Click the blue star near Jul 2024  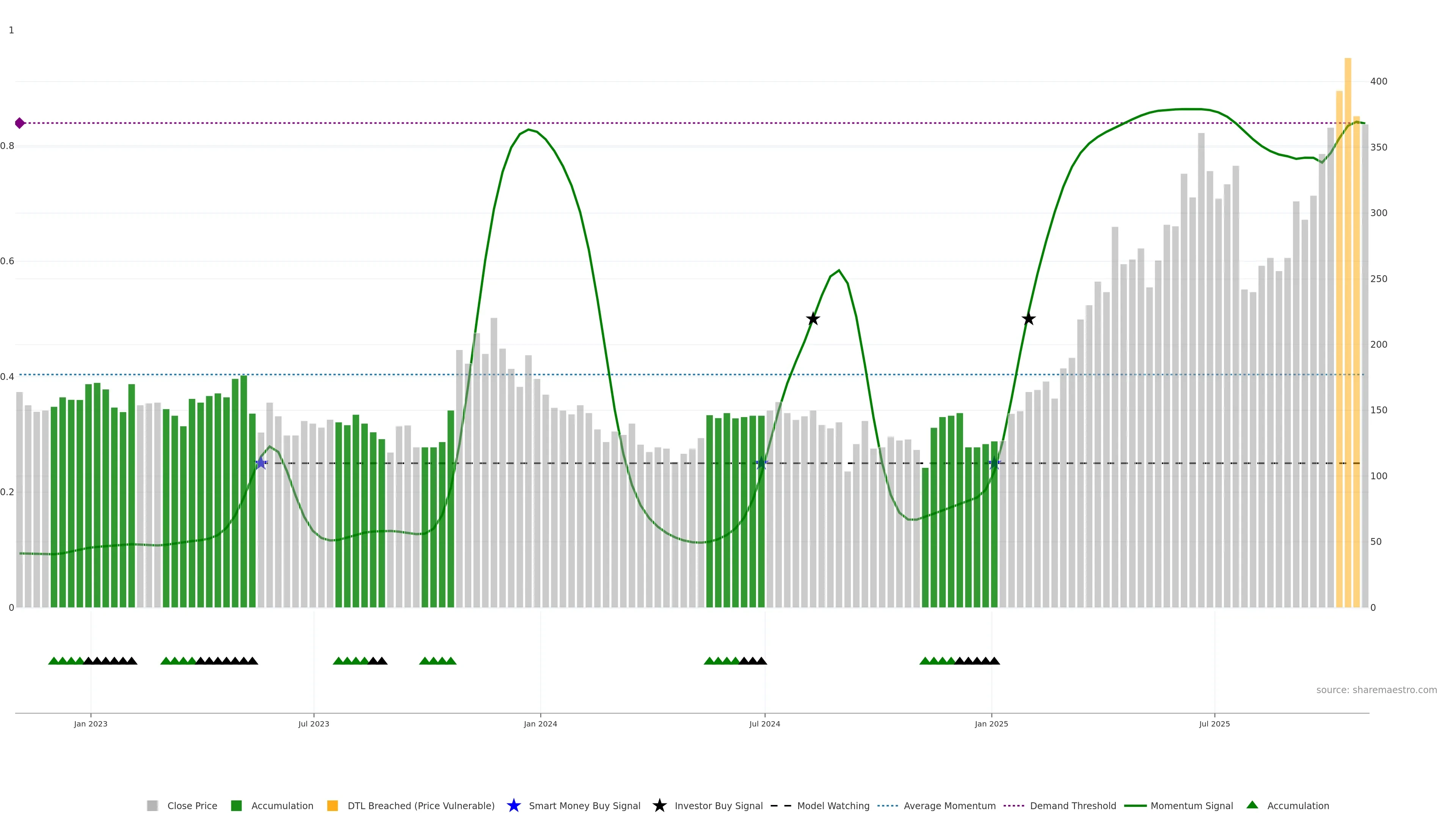pyautogui.click(x=761, y=463)
